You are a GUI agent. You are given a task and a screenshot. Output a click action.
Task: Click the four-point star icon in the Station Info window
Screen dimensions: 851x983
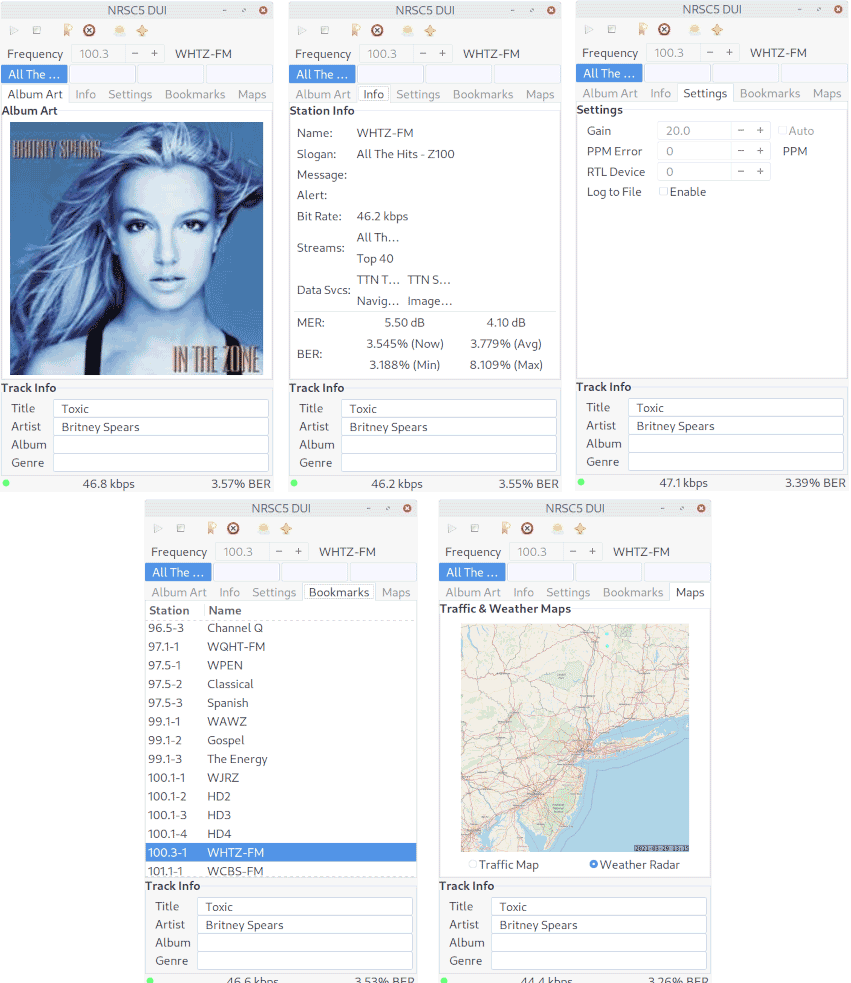point(430,30)
